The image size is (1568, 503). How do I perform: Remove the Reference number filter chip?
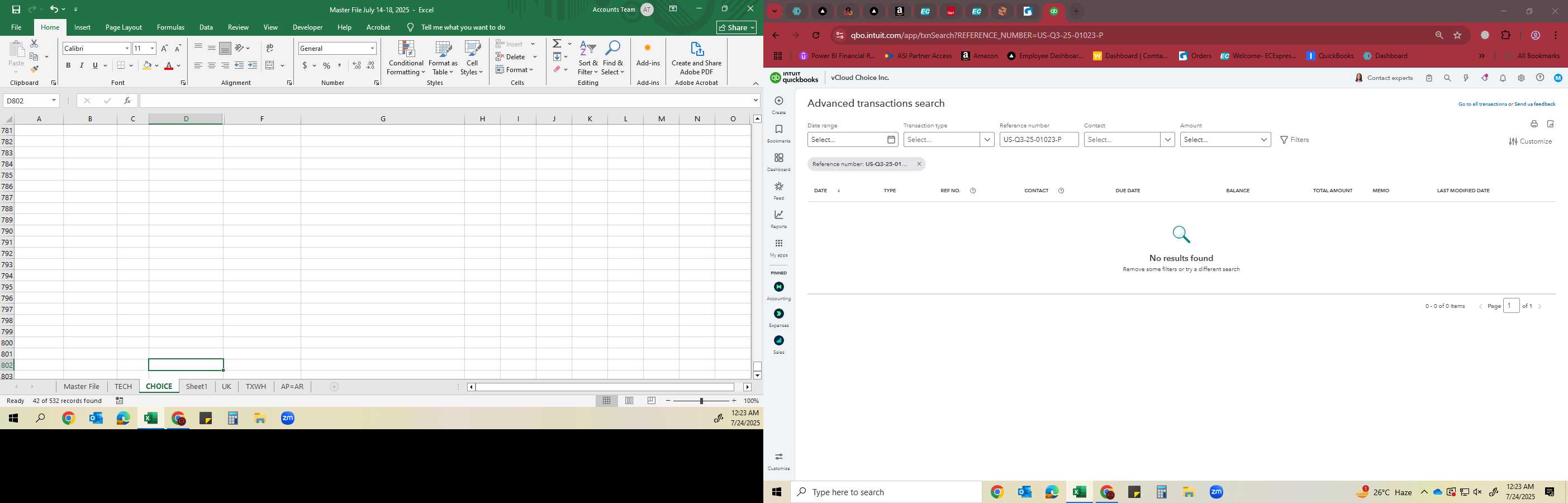[919, 164]
